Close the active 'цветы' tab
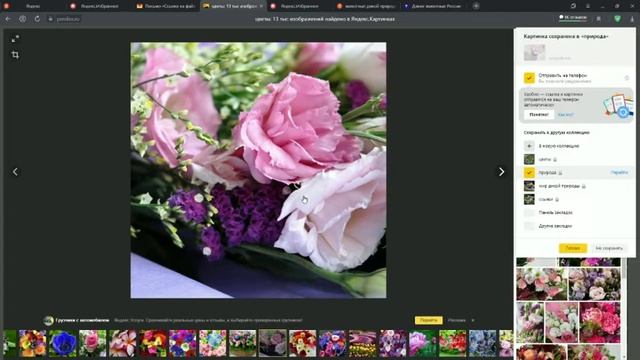Screen dimensions: 640x360 pyautogui.click(x=261, y=6)
